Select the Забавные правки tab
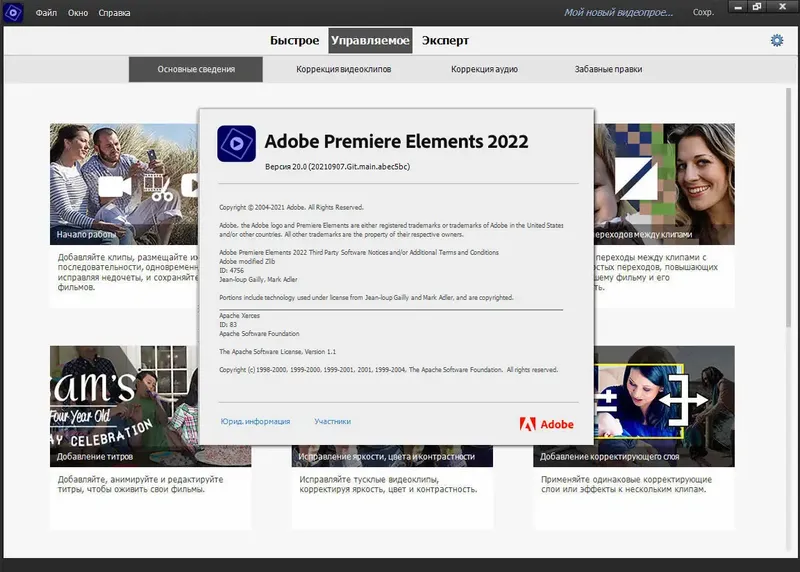The height and width of the screenshot is (572, 800). click(x=608, y=69)
